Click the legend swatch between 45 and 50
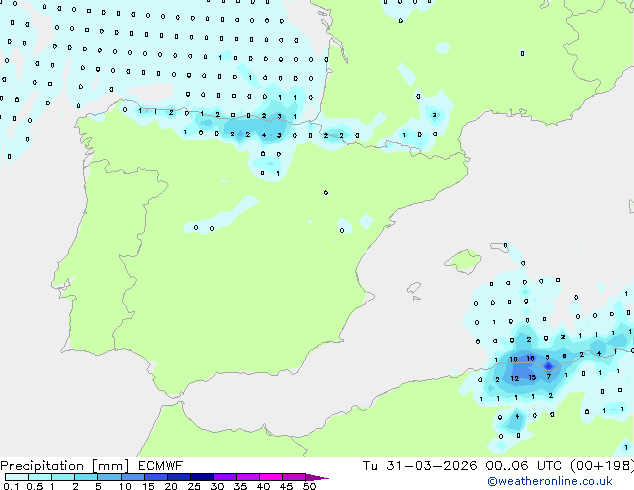The height and width of the screenshot is (490, 634). coord(294,477)
